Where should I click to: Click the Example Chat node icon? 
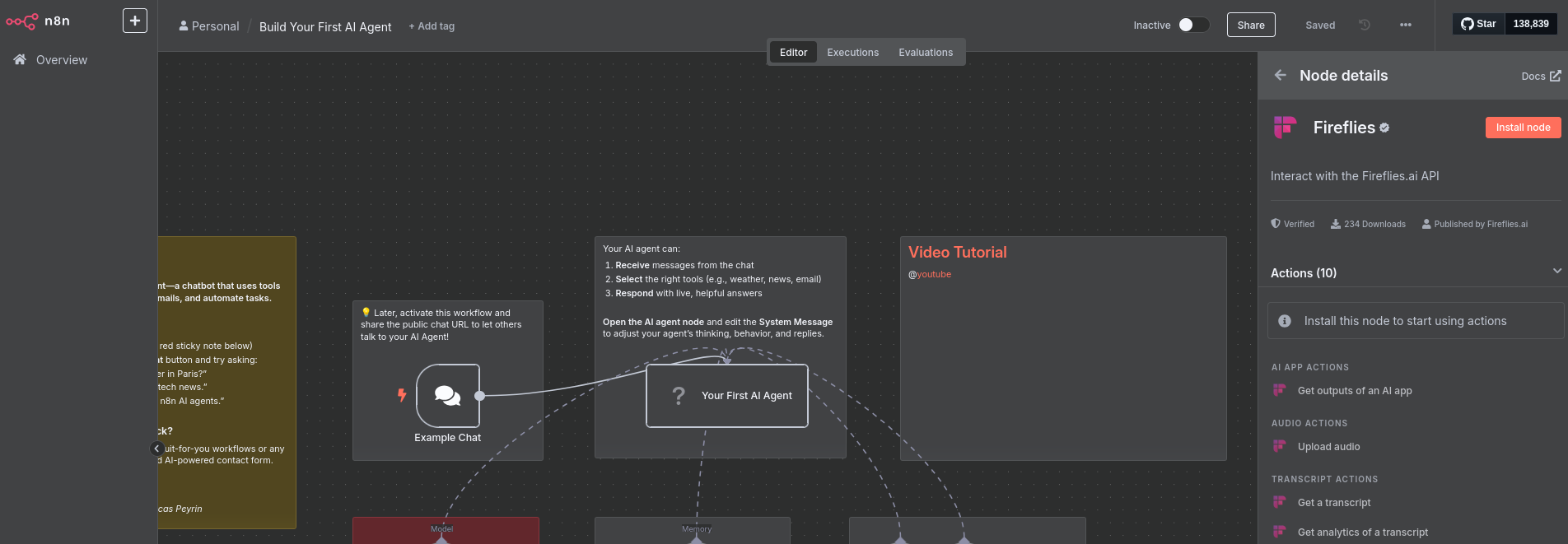coord(448,396)
